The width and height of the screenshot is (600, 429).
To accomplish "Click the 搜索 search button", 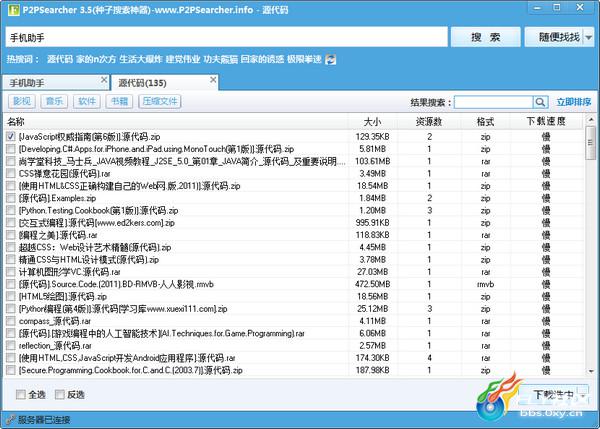I will [486, 37].
